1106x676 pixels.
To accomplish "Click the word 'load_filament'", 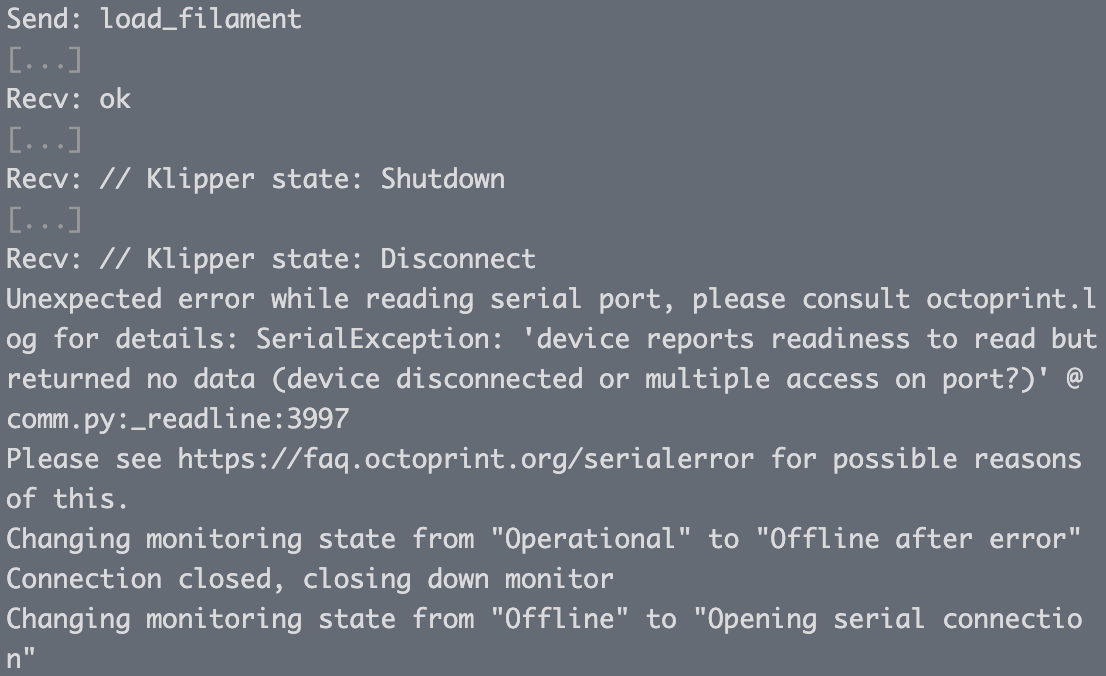I will point(201,19).
